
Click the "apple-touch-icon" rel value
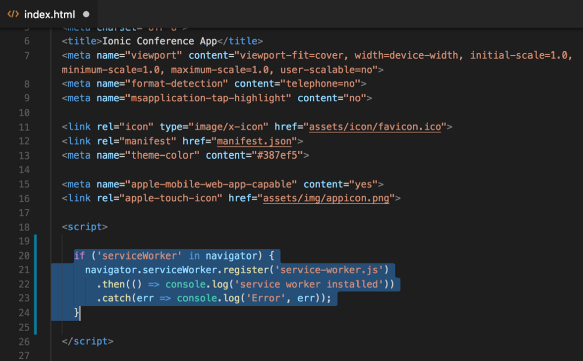pyautogui.click(x=171, y=198)
